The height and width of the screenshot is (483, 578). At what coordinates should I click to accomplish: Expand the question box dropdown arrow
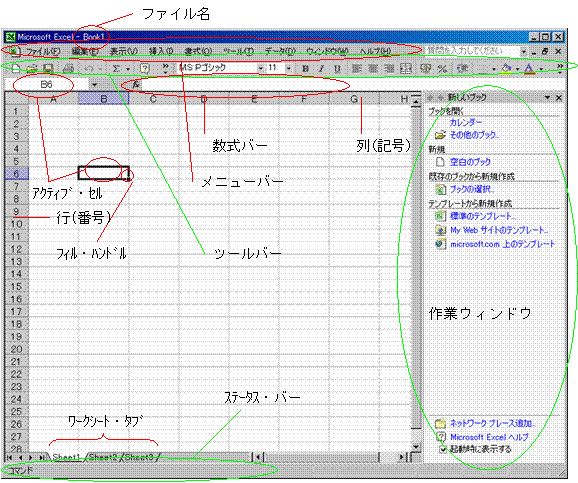click(523, 52)
